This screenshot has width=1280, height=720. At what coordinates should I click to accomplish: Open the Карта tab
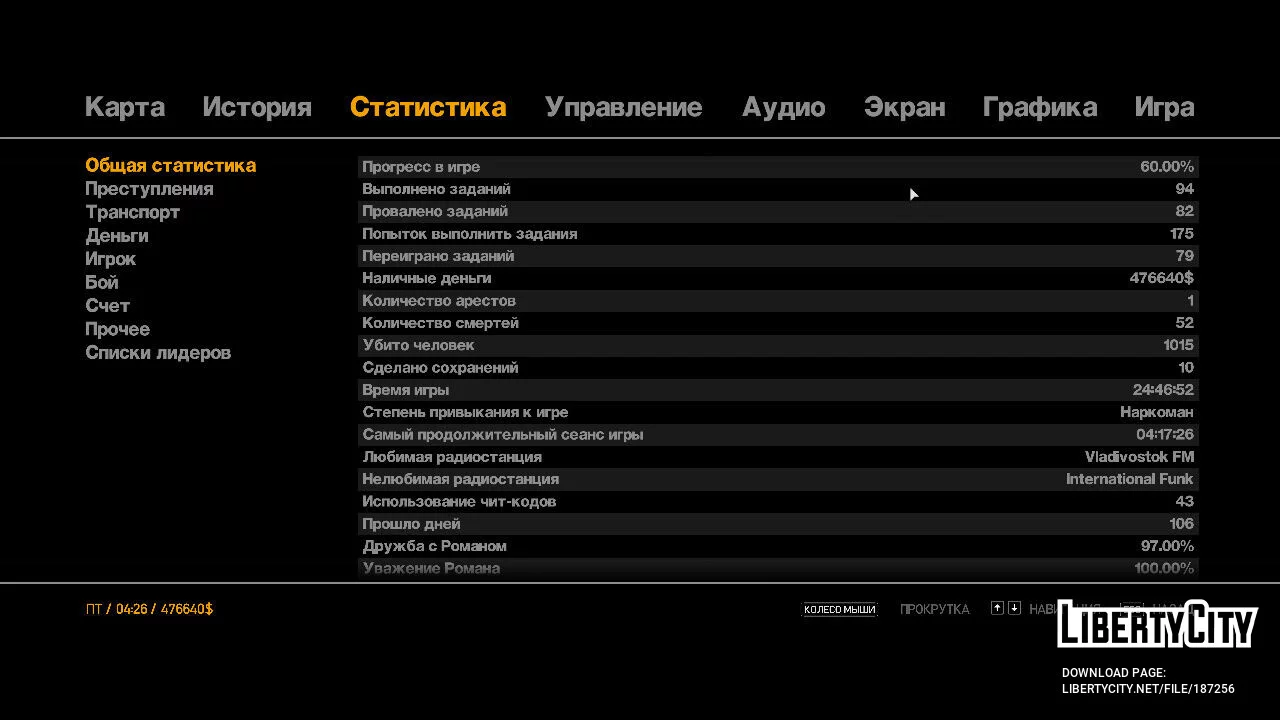(x=125, y=107)
